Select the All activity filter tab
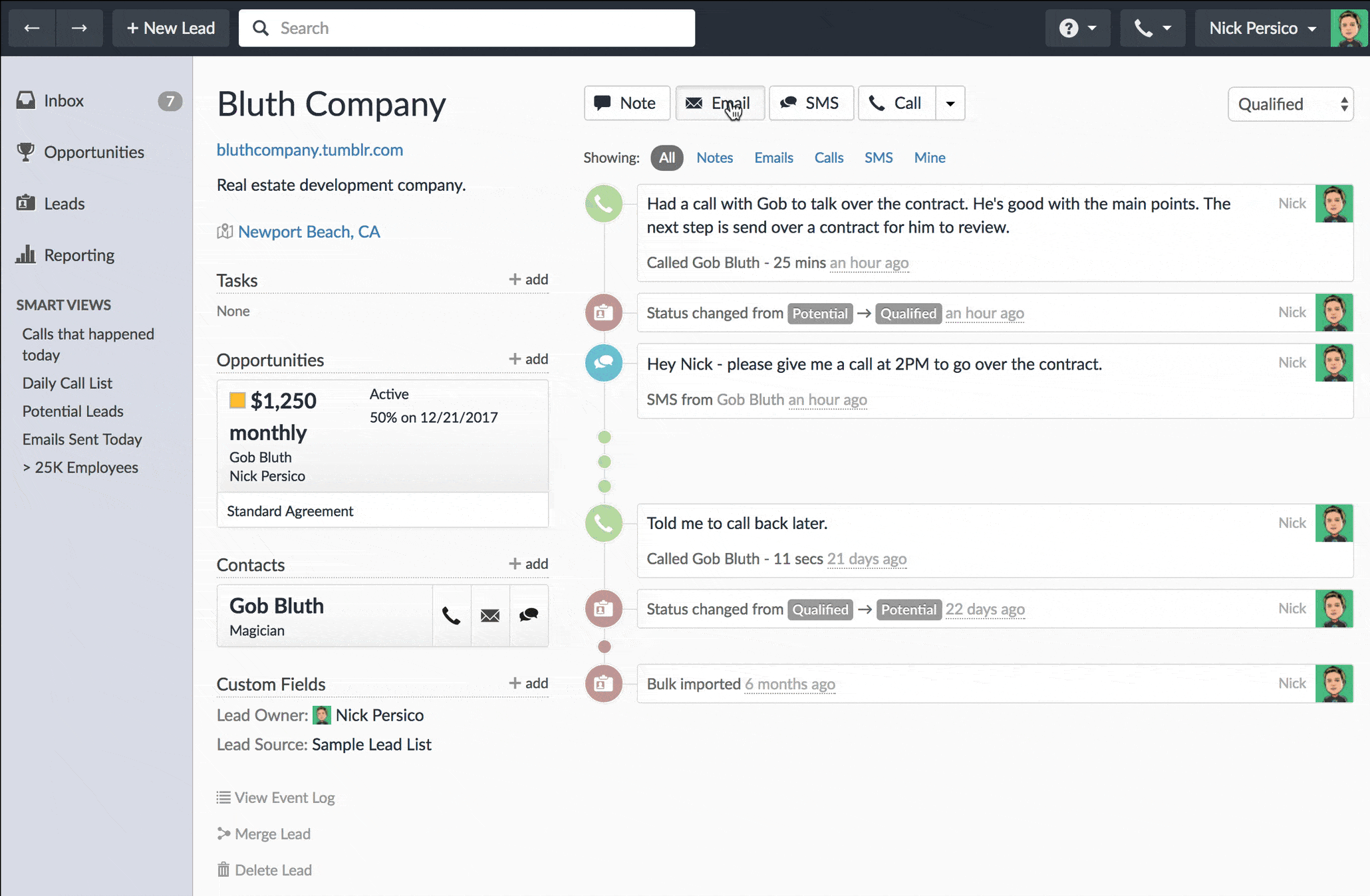This screenshot has height=896, width=1370. [664, 157]
